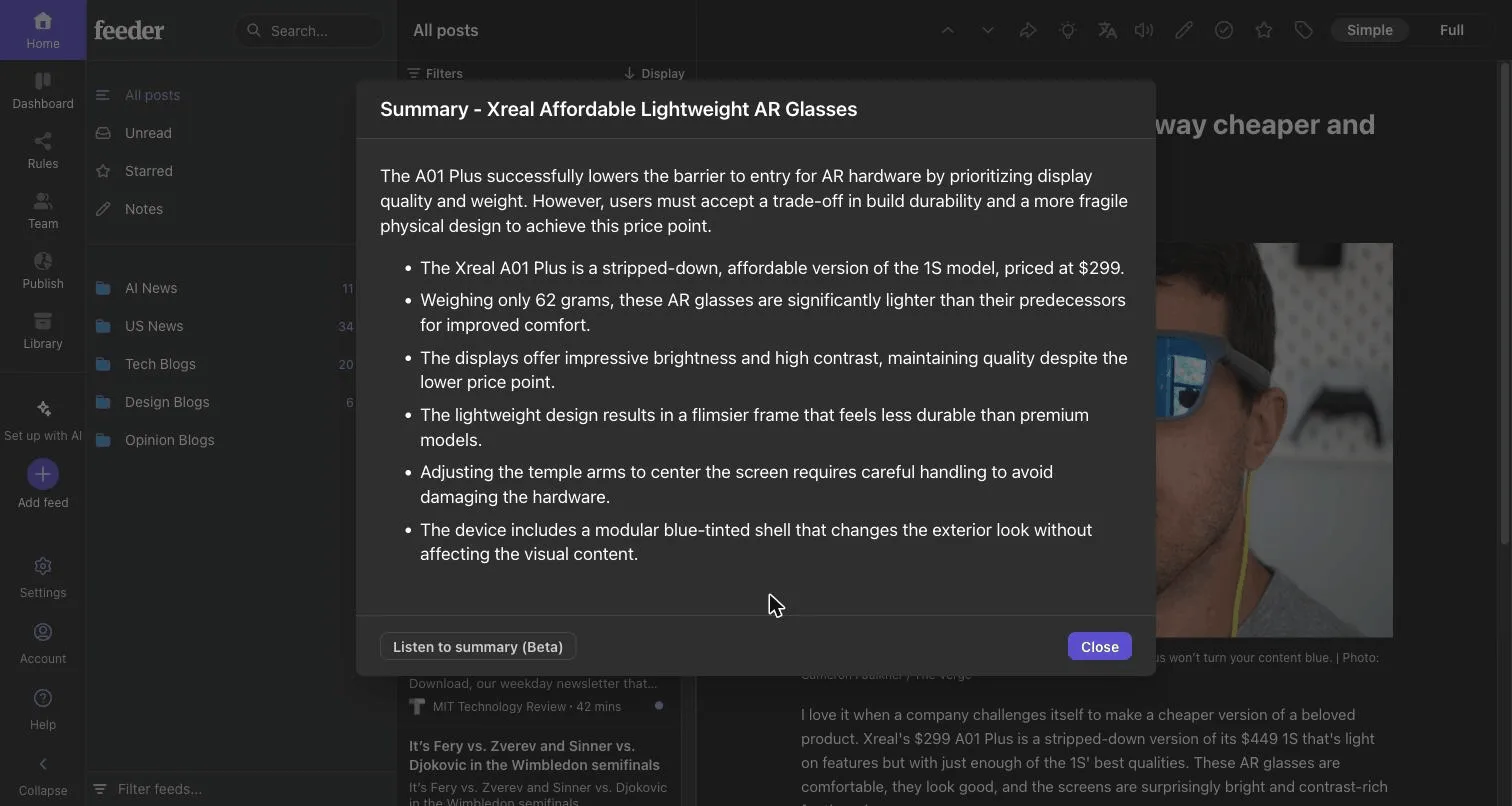Click the Filter feeds field

(240, 789)
